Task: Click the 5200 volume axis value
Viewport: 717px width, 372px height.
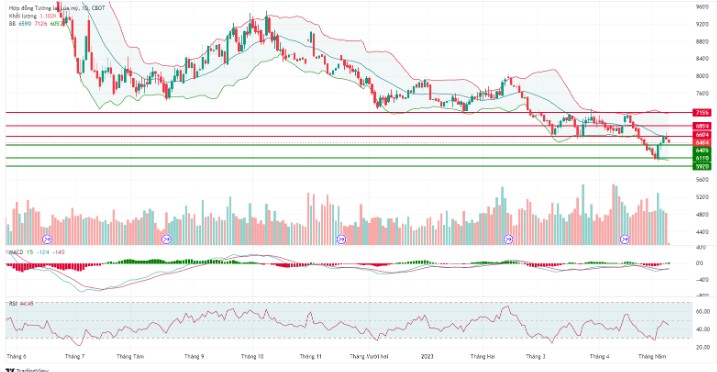Action: [x=702, y=197]
